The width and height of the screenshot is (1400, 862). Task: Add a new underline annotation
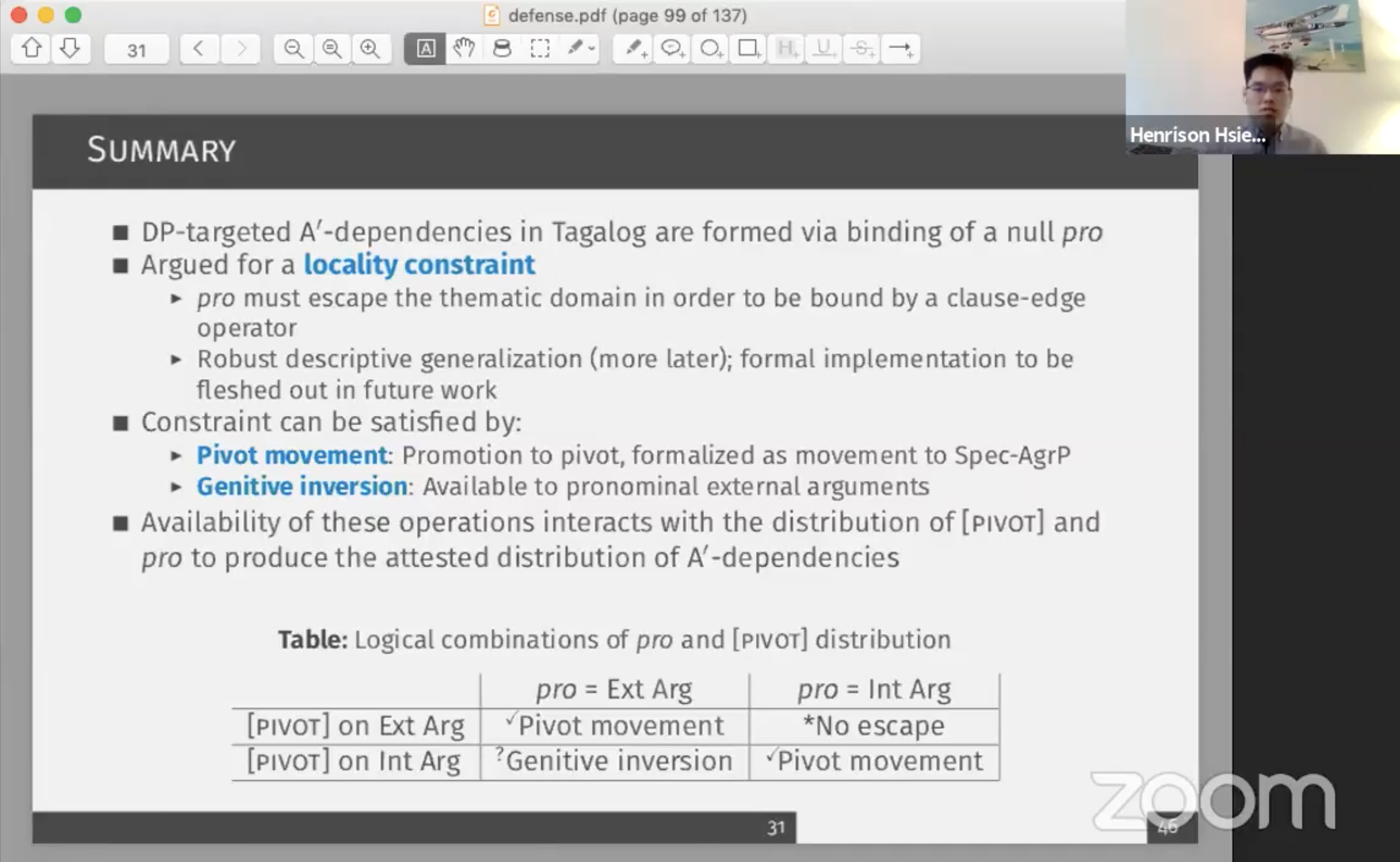824,48
